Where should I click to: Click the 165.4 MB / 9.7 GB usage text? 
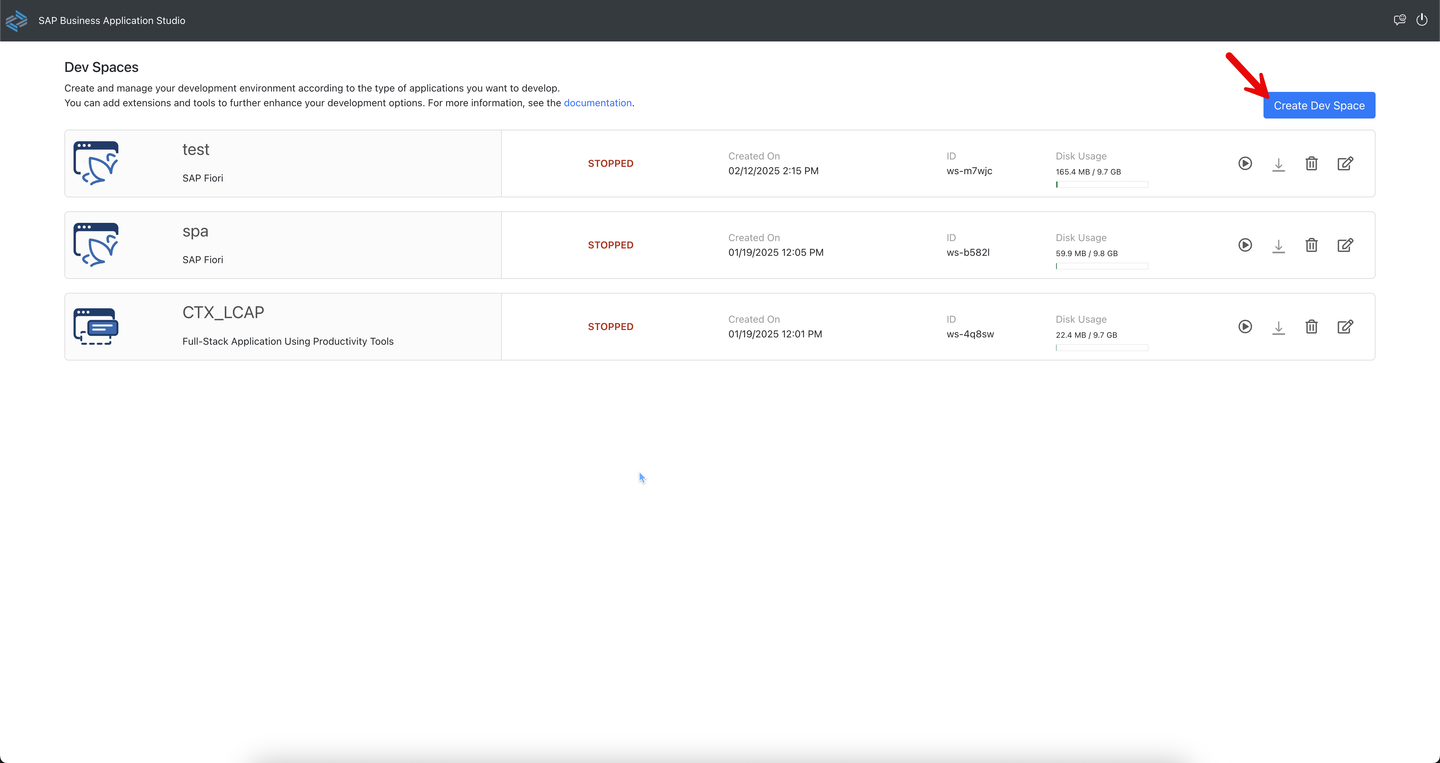(1088, 172)
